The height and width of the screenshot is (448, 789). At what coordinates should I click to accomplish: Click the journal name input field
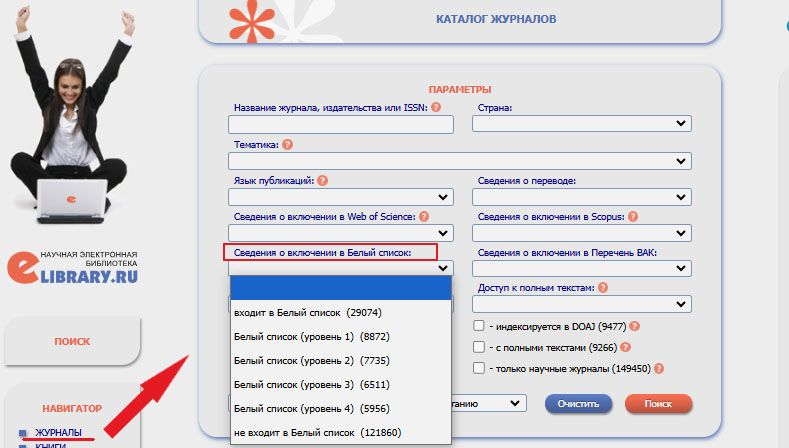click(x=340, y=124)
